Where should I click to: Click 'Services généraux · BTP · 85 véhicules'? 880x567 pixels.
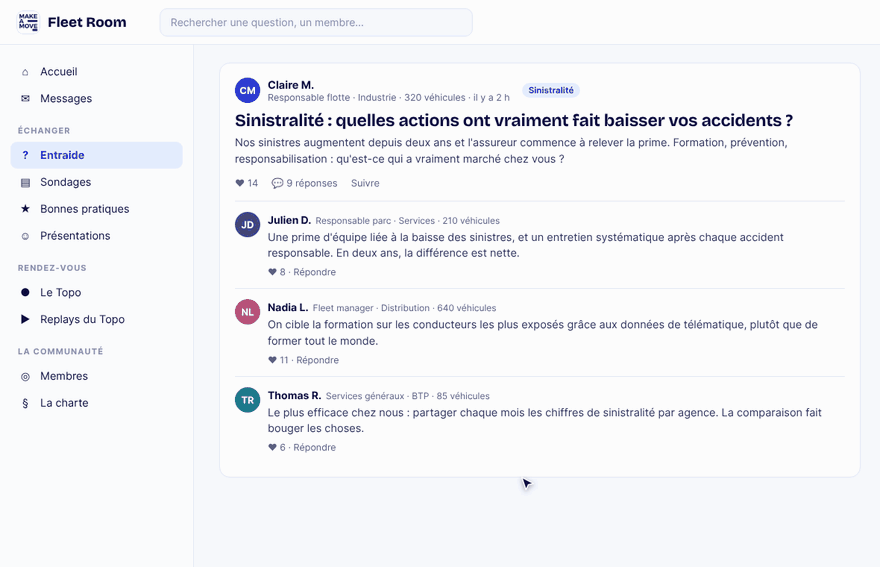(407, 396)
